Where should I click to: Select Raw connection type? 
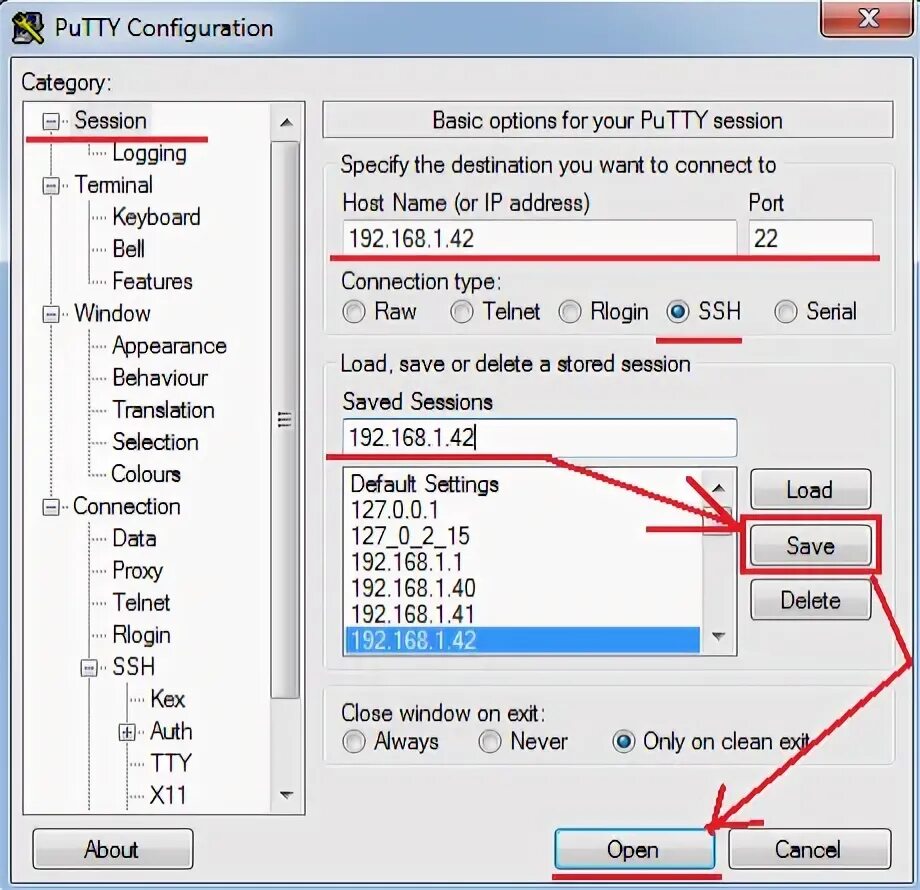click(x=379, y=312)
